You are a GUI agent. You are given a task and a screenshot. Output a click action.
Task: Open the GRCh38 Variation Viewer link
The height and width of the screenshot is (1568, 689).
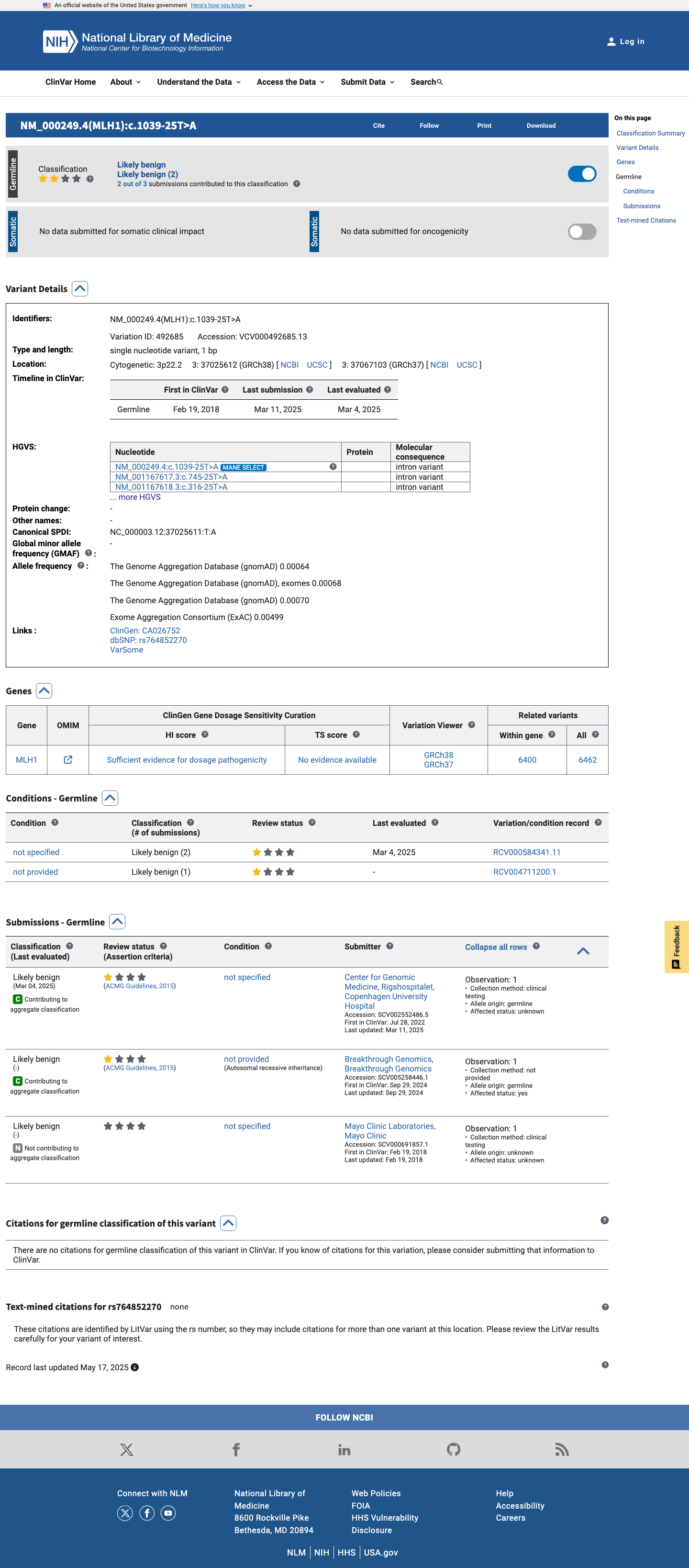[x=438, y=755]
